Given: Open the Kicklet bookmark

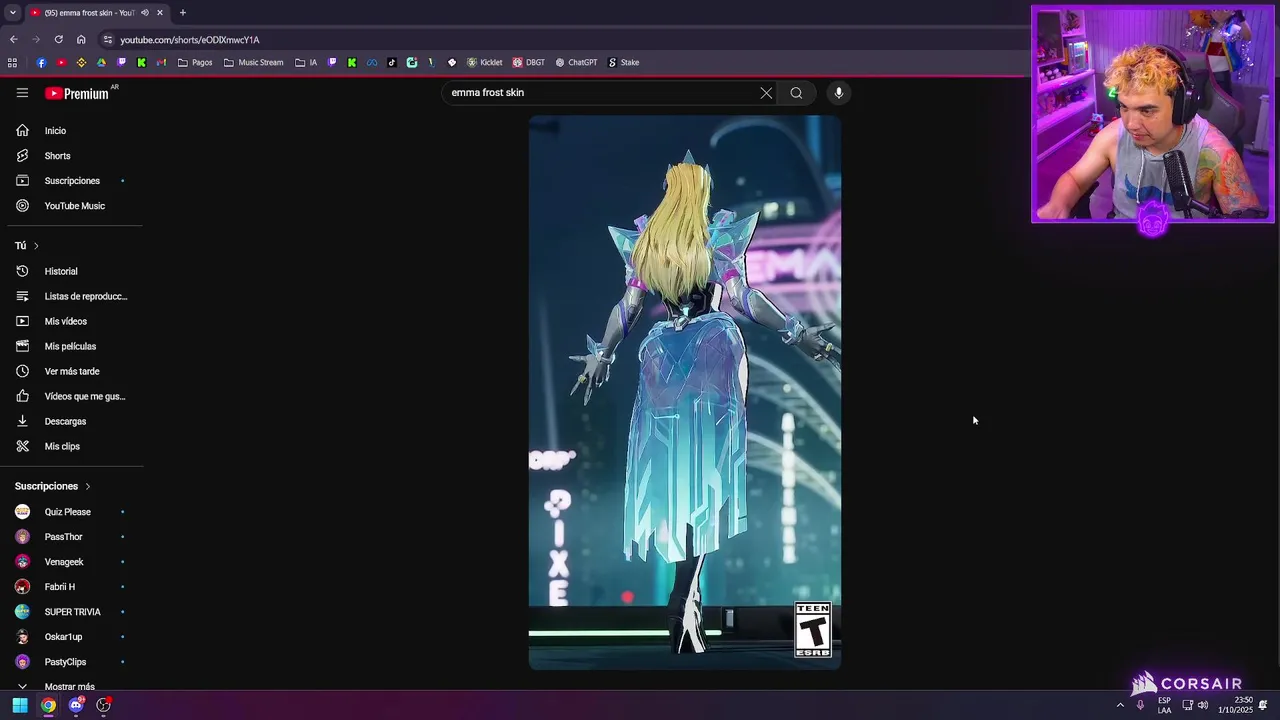Looking at the screenshot, I should [484, 62].
